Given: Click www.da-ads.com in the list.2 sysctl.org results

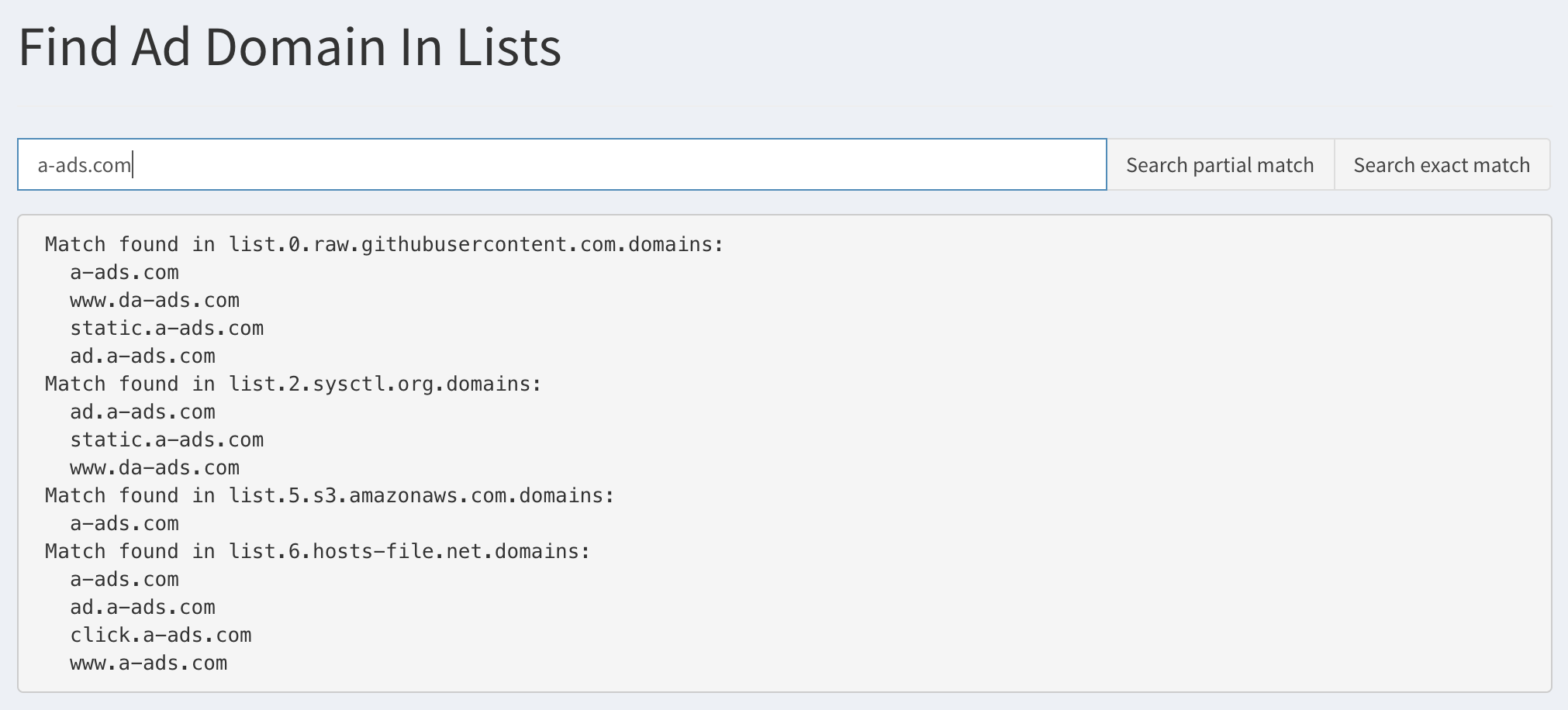Looking at the screenshot, I should point(154,468).
